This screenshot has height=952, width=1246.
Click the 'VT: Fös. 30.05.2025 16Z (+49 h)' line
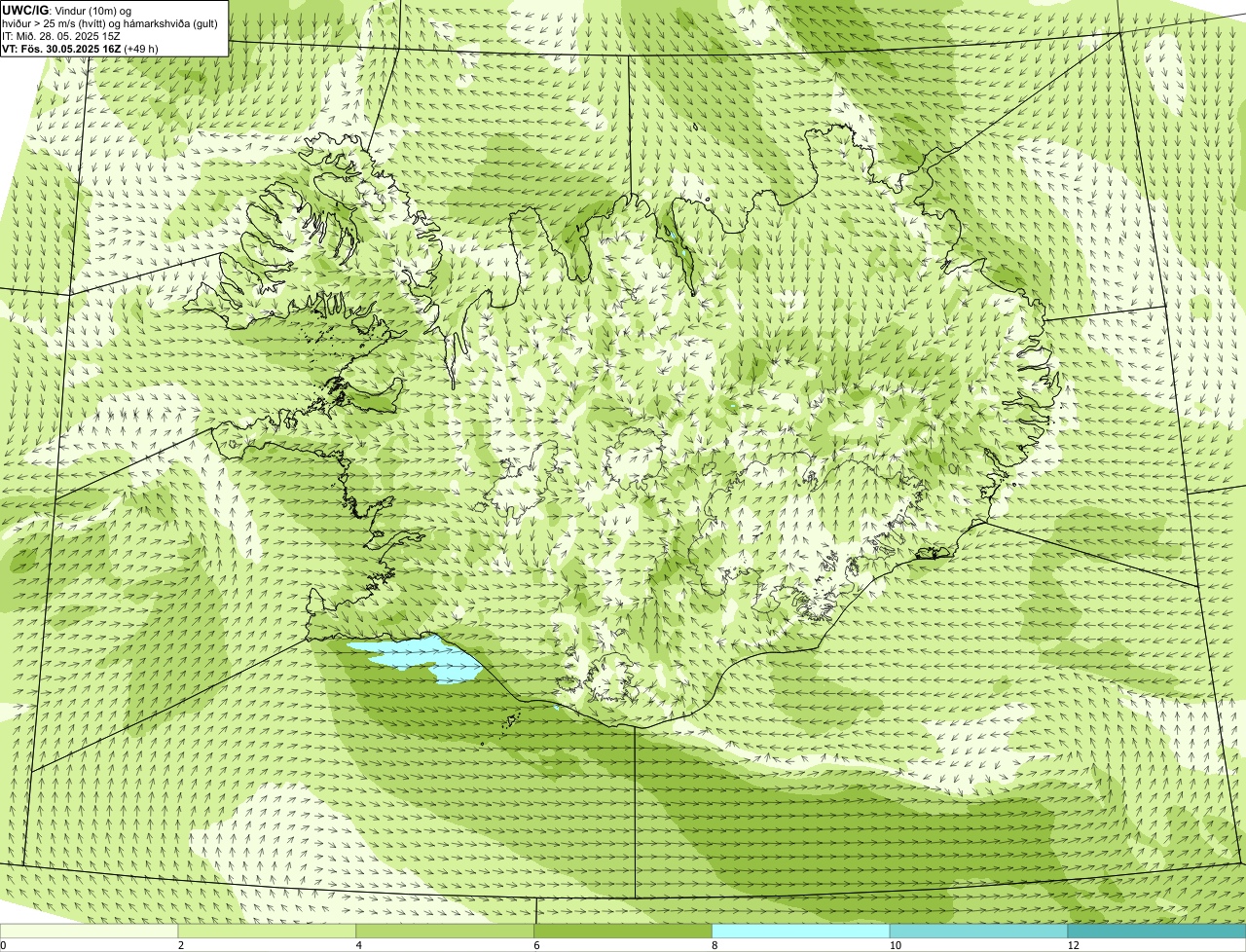pyautogui.click(x=80, y=48)
